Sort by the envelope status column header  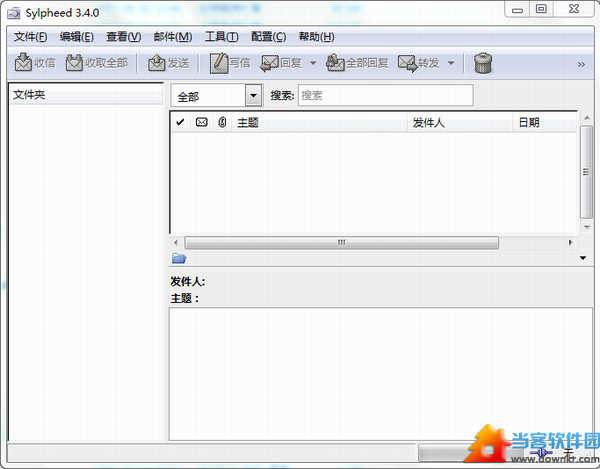[x=201, y=122]
